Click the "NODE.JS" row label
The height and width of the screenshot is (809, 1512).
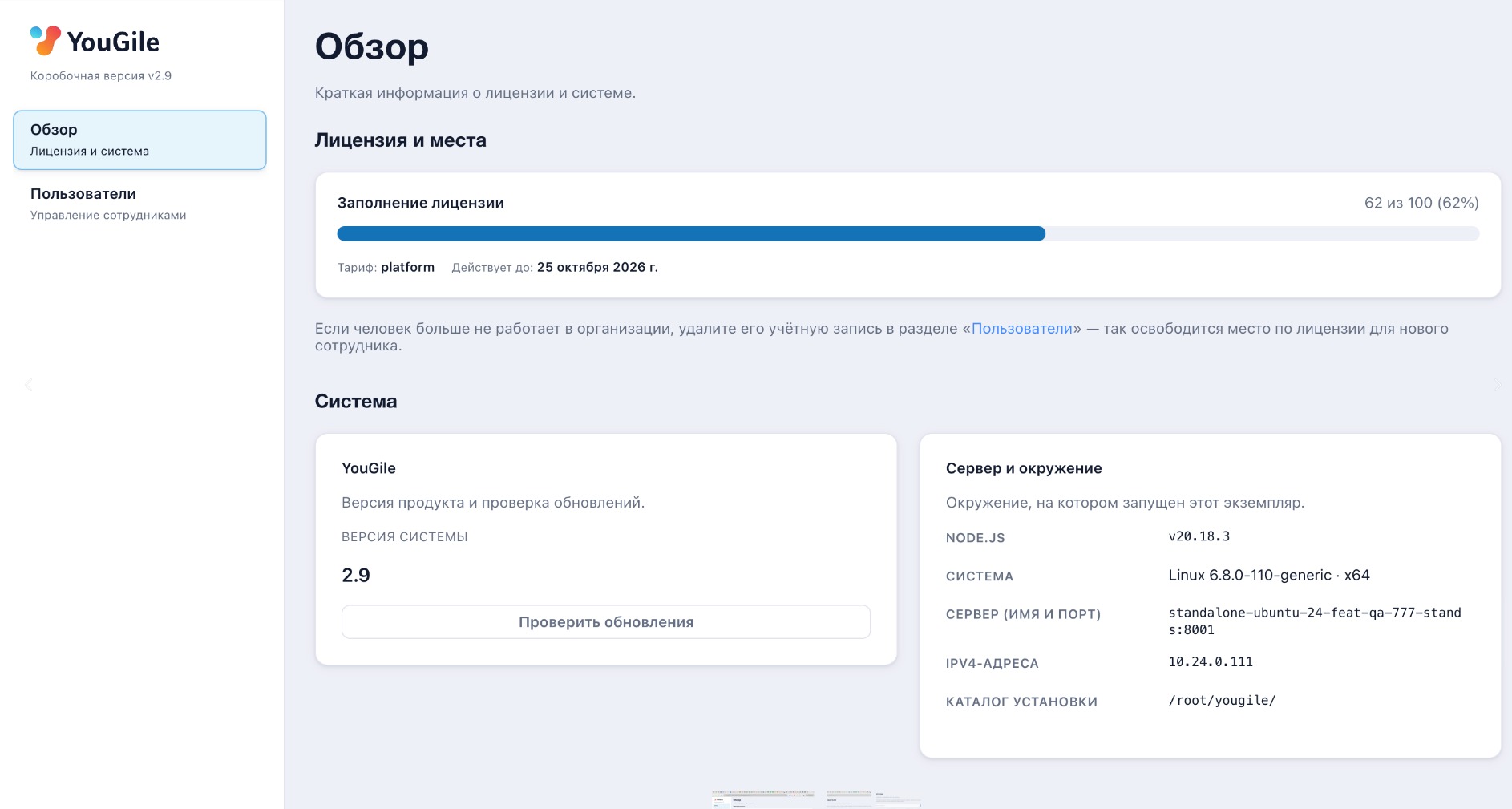pos(976,538)
